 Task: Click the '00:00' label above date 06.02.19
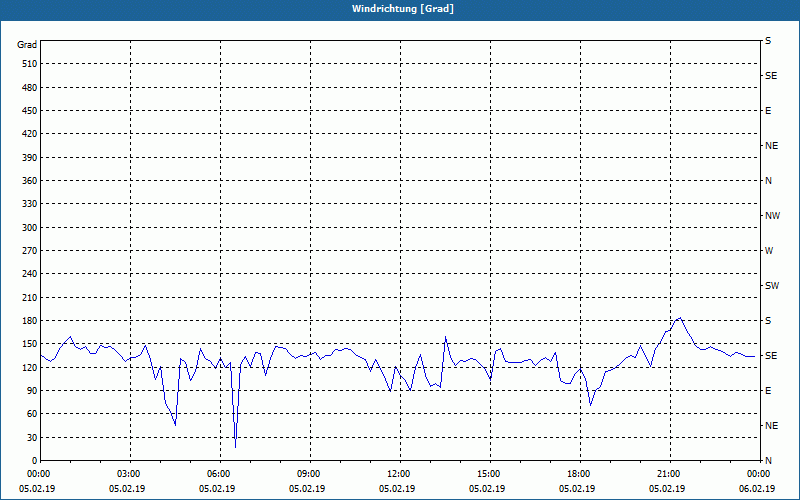(759, 474)
